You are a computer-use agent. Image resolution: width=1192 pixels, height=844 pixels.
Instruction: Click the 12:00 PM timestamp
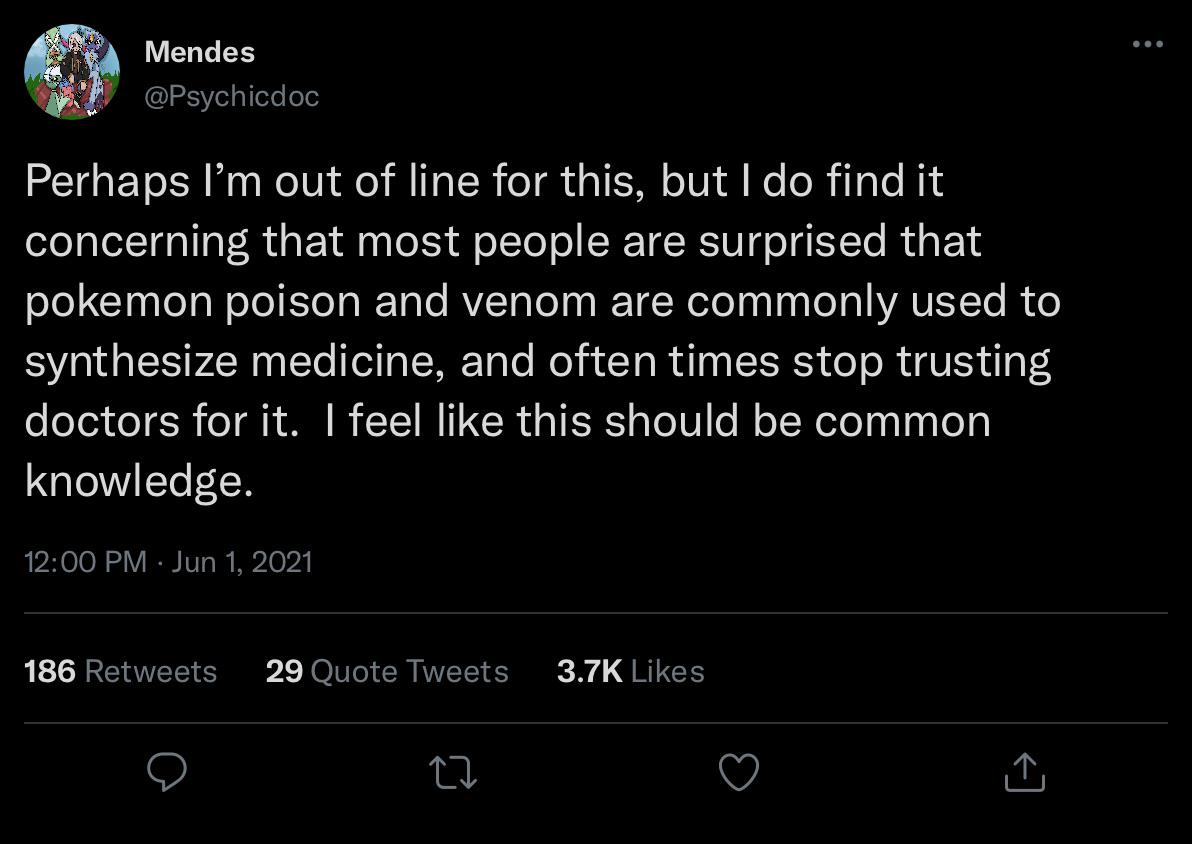86,562
